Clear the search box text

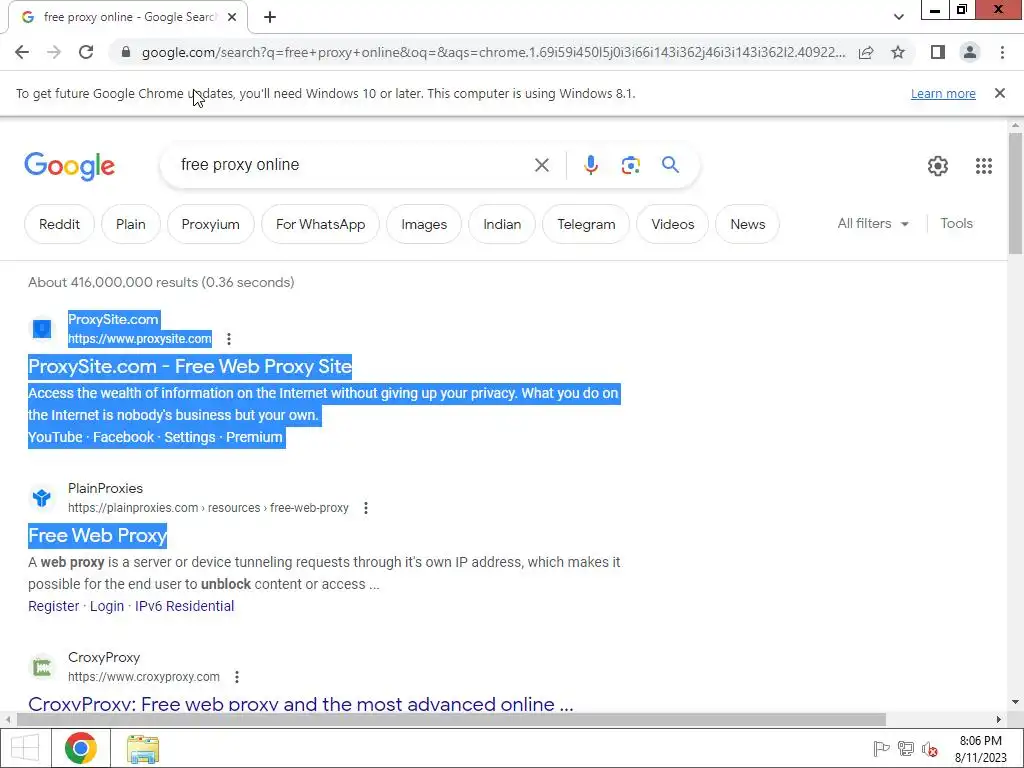[x=541, y=165]
